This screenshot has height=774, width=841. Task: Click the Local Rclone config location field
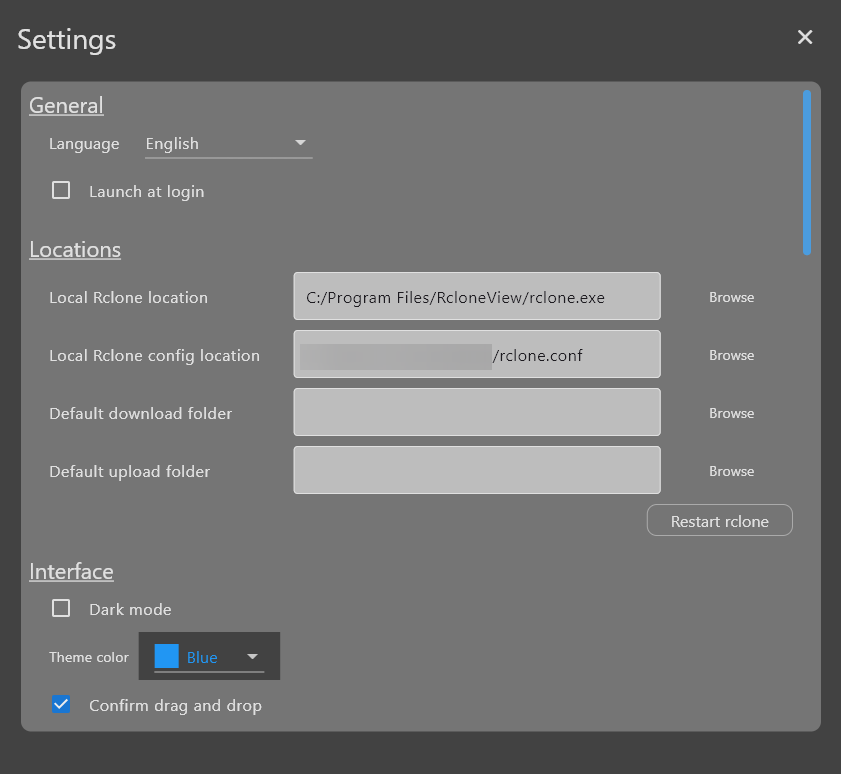pyautogui.click(x=477, y=354)
